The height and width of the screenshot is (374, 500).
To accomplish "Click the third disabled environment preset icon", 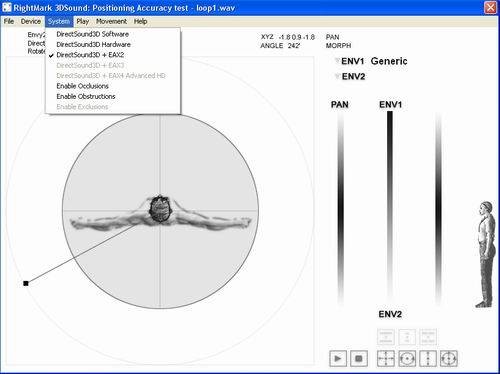I will [428, 337].
